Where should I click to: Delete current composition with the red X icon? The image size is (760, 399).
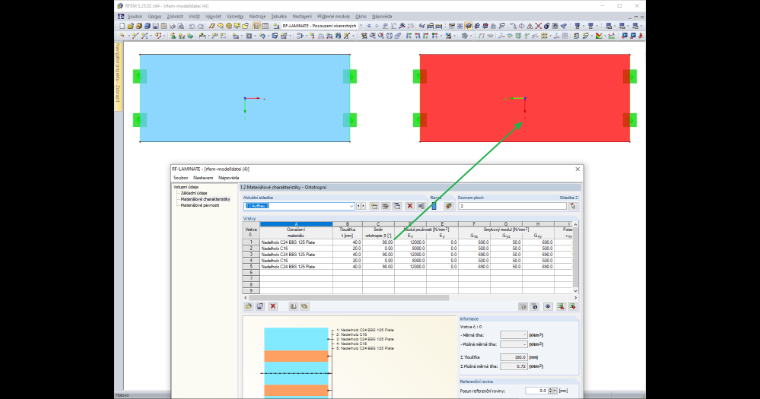[x=410, y=206]
